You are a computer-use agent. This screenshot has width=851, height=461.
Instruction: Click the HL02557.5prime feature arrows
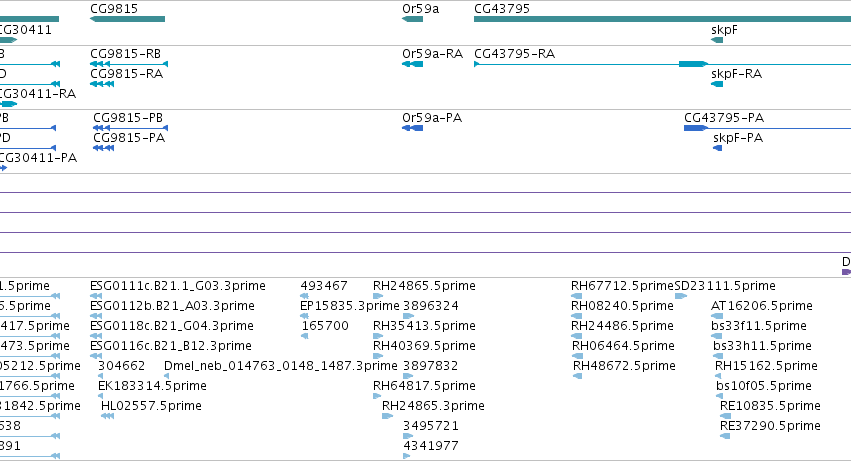pyautogui.click(x=107, y=416)
